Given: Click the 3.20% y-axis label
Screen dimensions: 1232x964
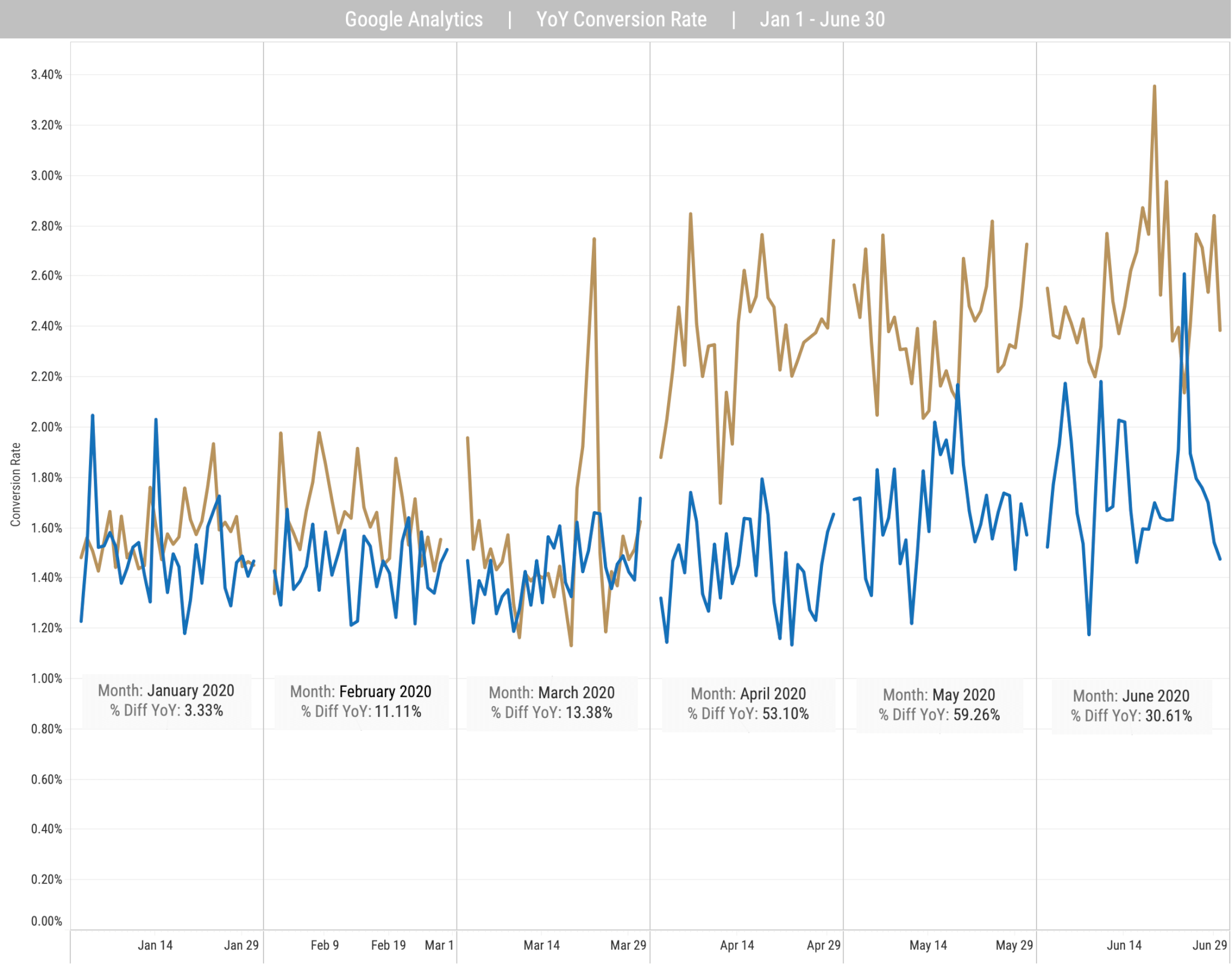Looking at the screenshot, I should pyautogui.click(x=46, y=125).
